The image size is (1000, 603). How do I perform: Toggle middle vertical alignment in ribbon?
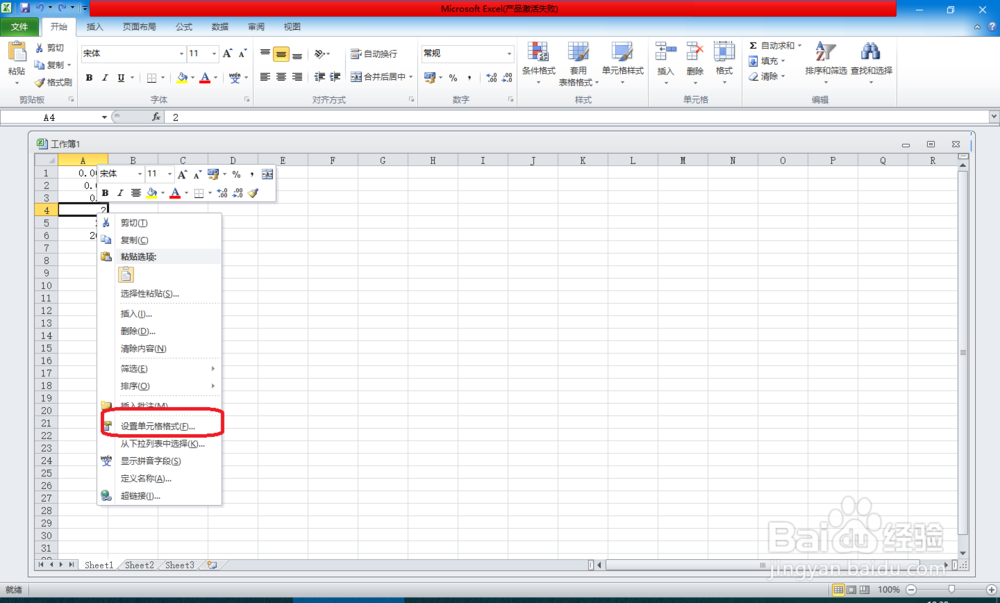(281, 54)
